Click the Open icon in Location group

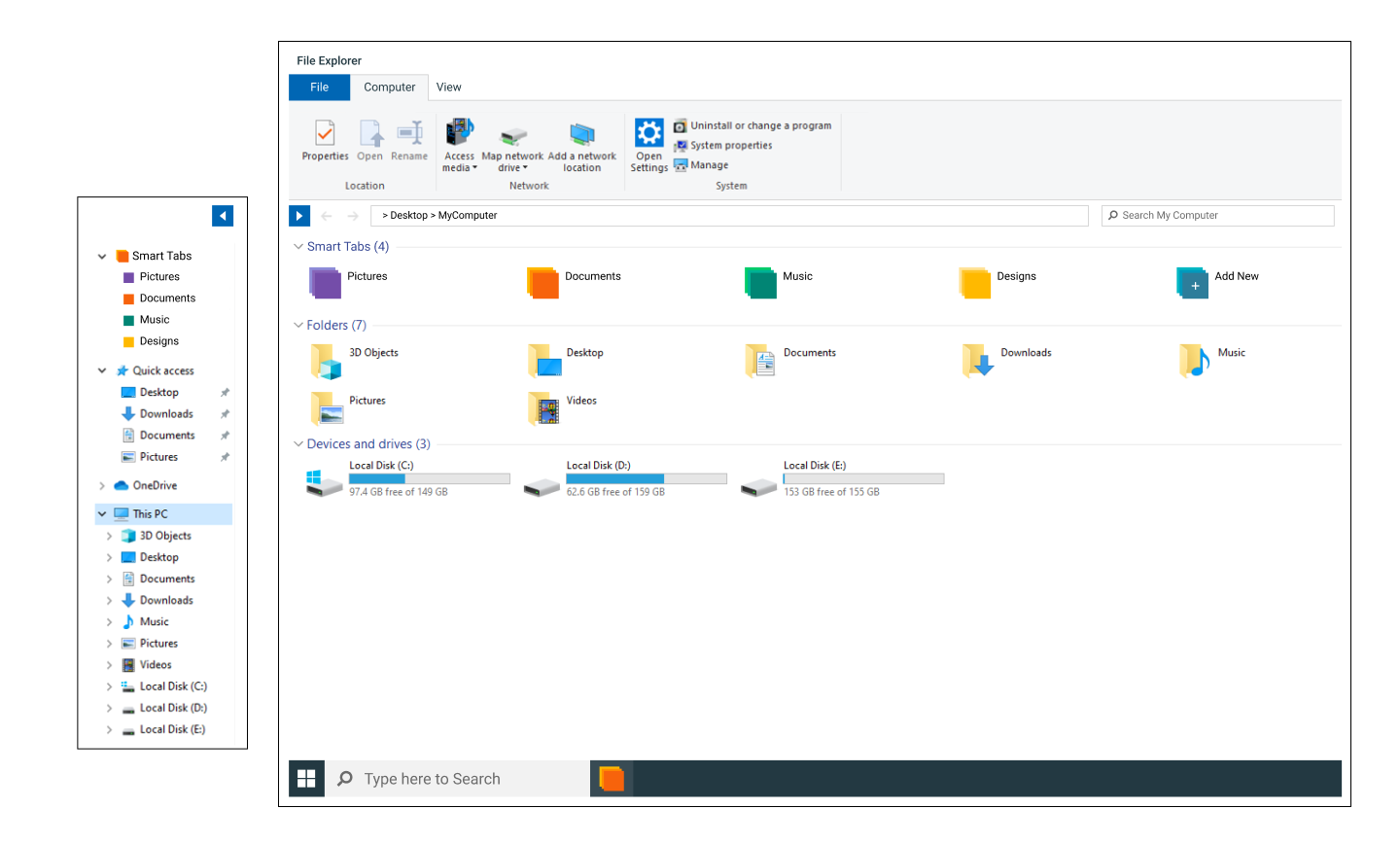(370, 132)
